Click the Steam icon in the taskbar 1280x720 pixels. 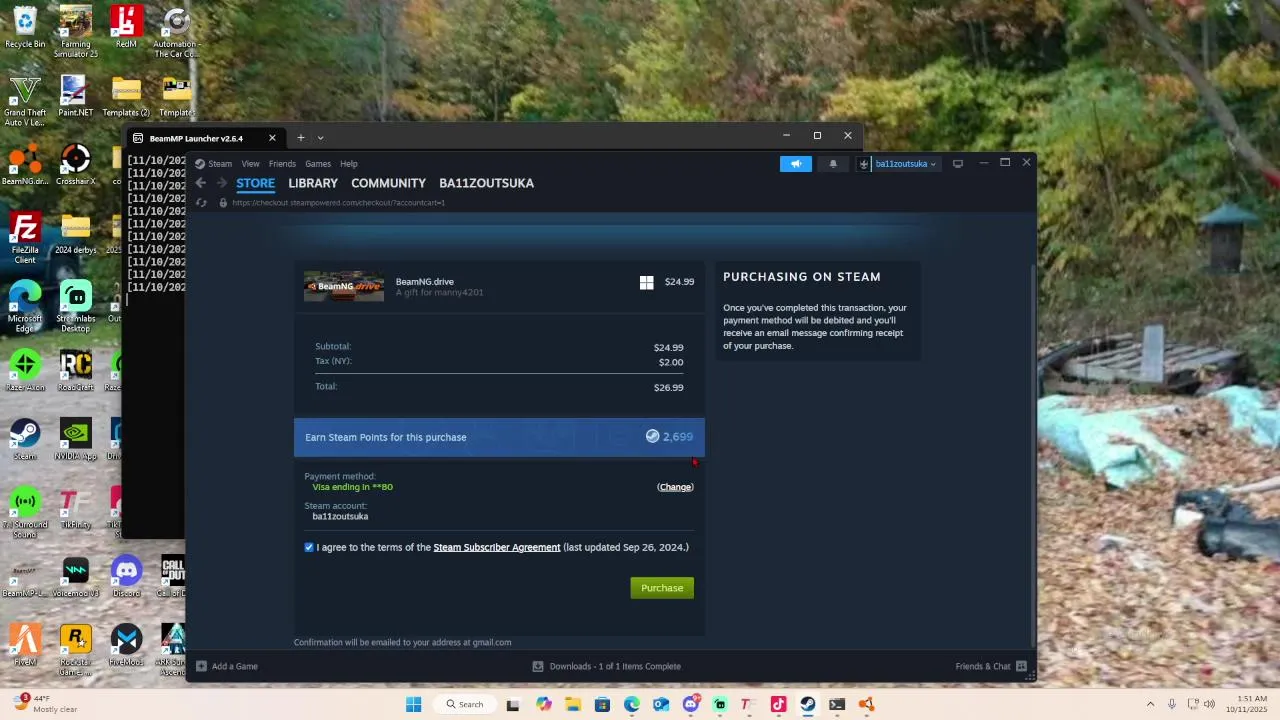click(808, 704)
